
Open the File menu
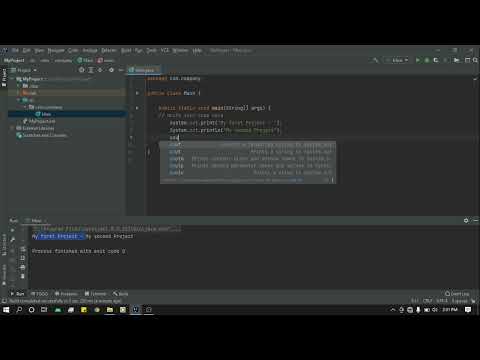[x=15, y=51]
